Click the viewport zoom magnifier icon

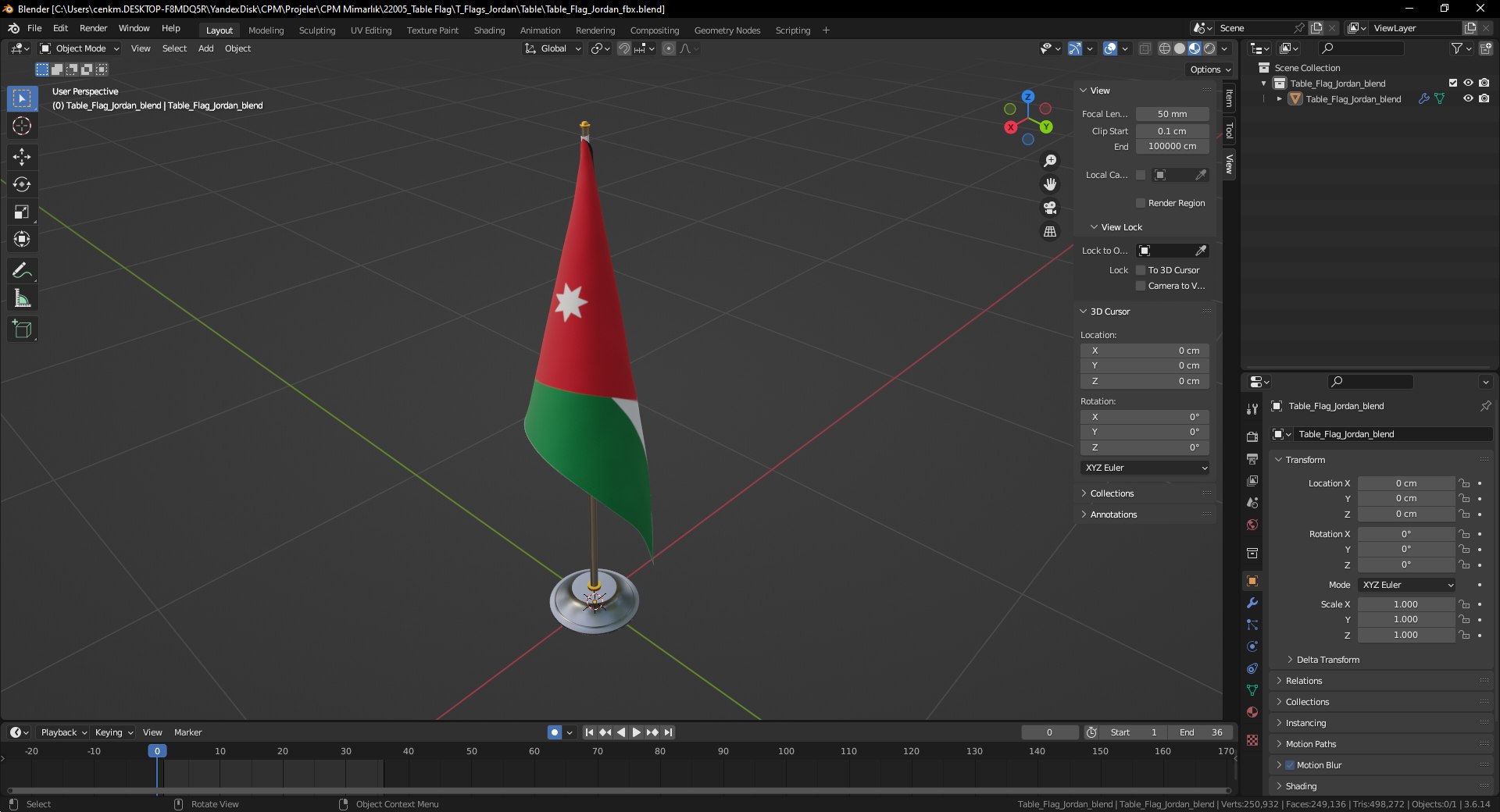click(1050, 161)
